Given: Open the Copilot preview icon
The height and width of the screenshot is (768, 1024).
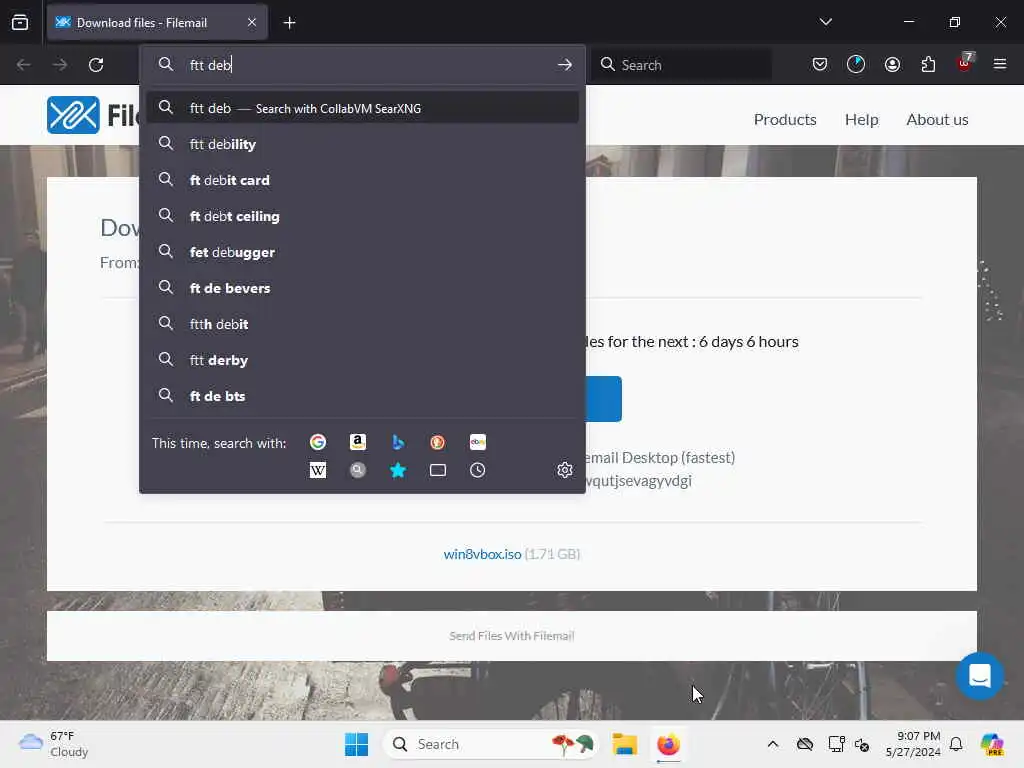Looking at the screenshot, I should [992, 744].
